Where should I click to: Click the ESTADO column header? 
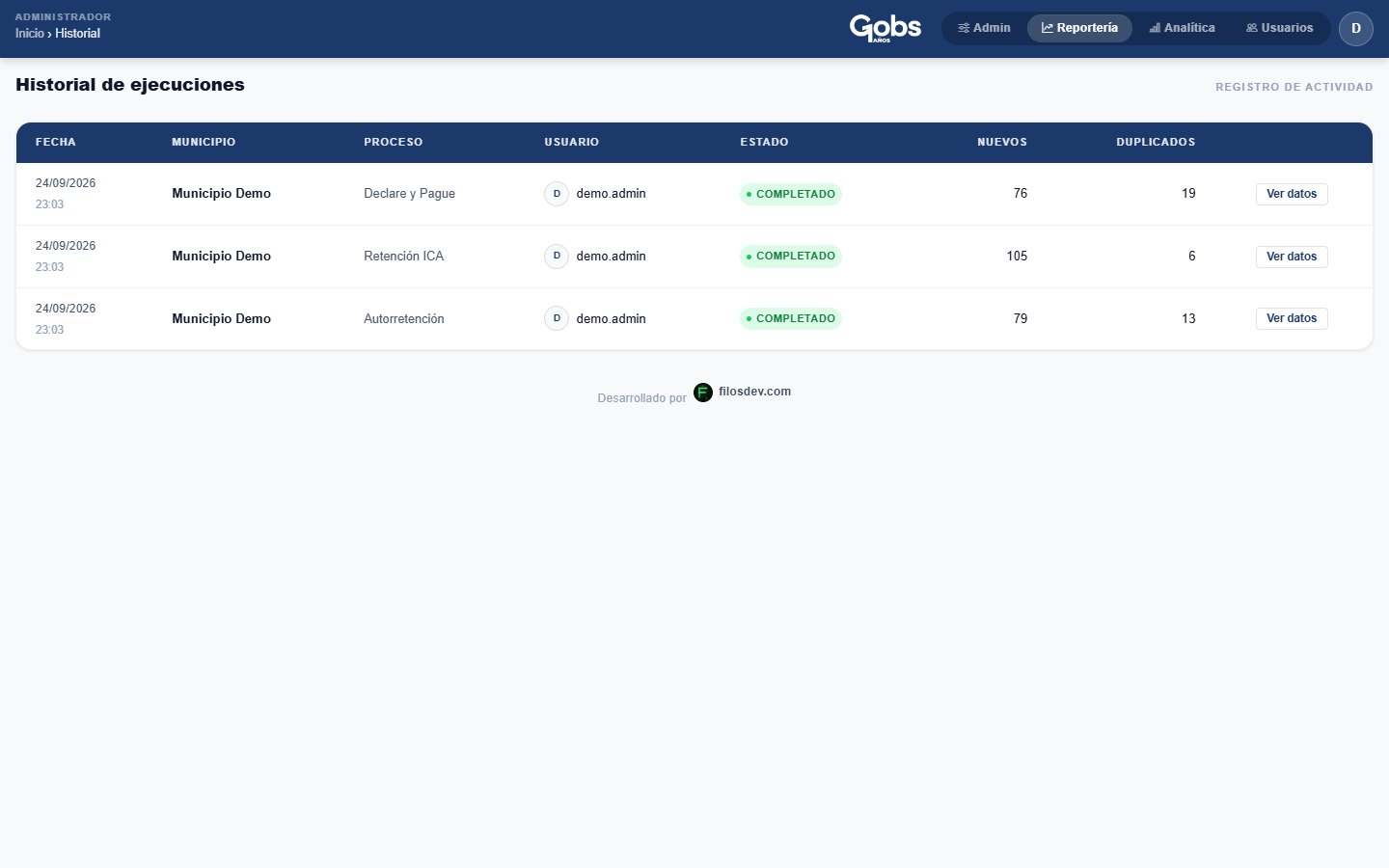click(x=764, y=142)
